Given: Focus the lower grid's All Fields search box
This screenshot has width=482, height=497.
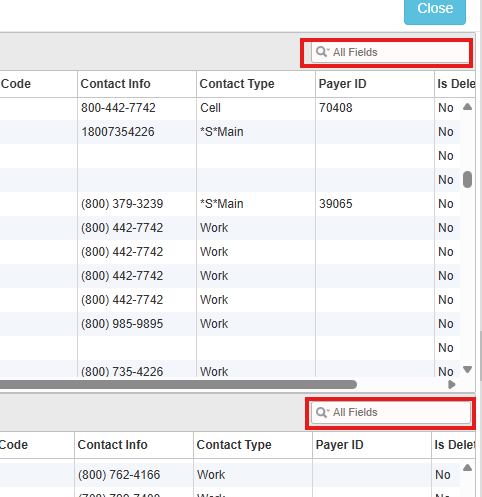Looking at the screenshot, I should (x=391, y=412).
